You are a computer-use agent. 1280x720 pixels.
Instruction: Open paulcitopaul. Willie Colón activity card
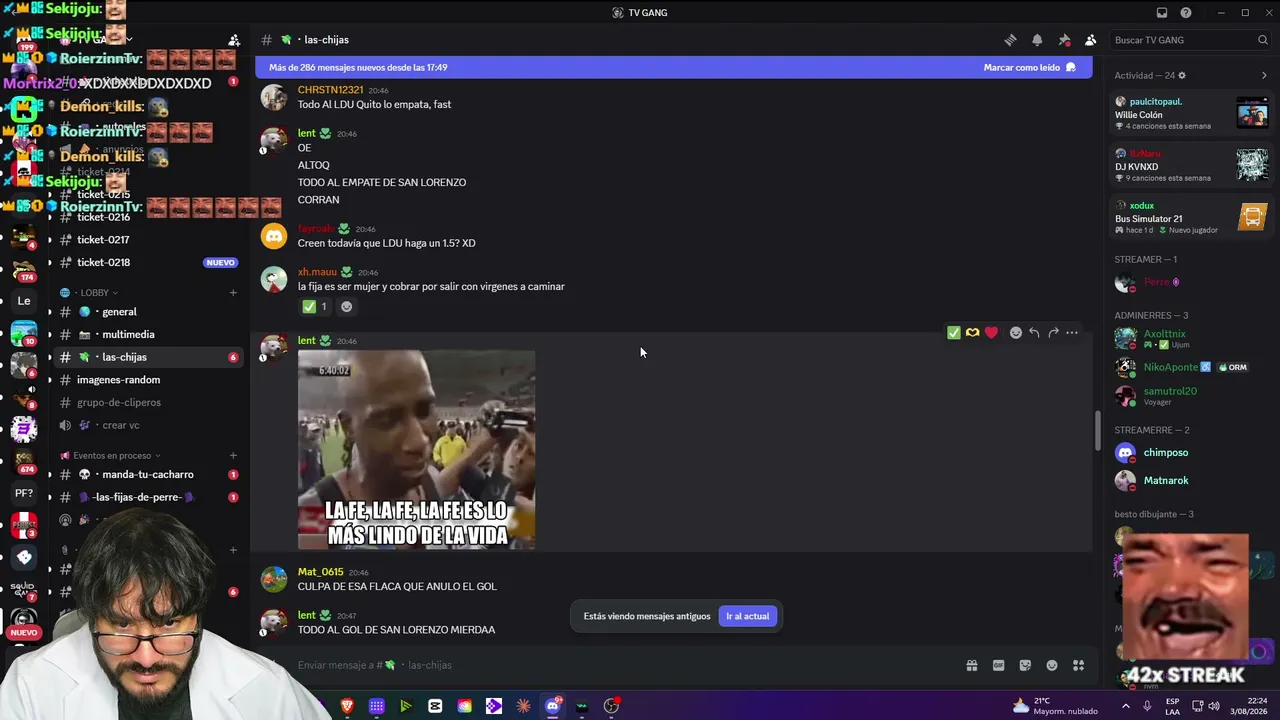[x=1191, y=114]
